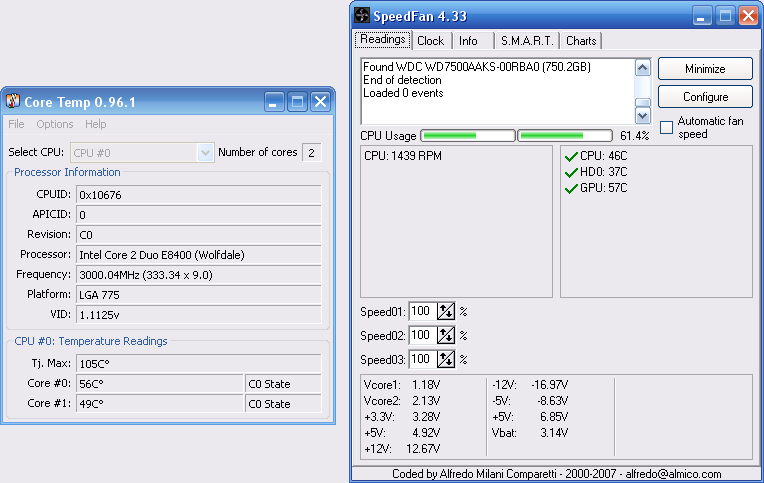Click the Speed01 spinner arrows

[446, 312]
